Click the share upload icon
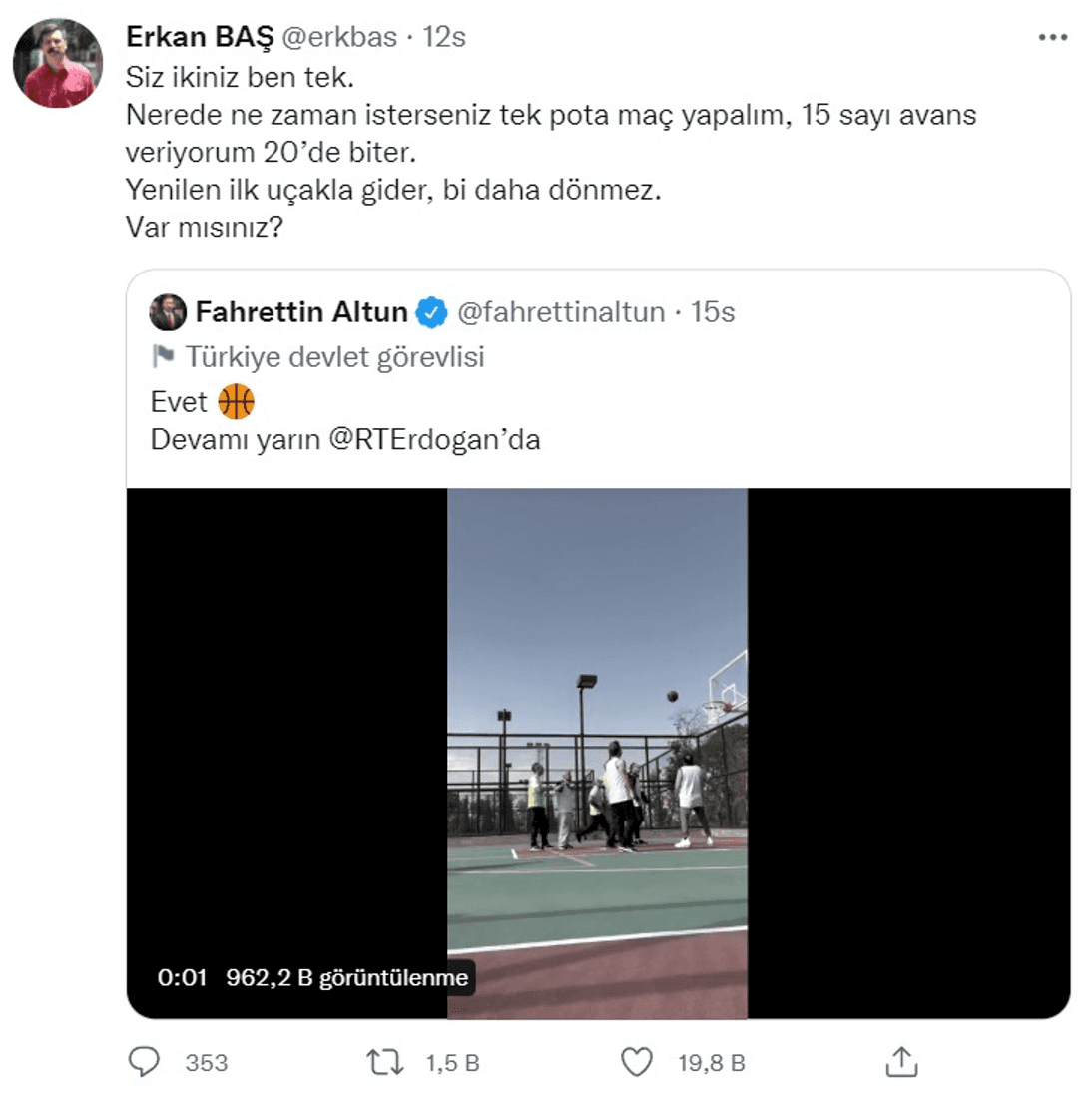 click(x=901, y=1062)
